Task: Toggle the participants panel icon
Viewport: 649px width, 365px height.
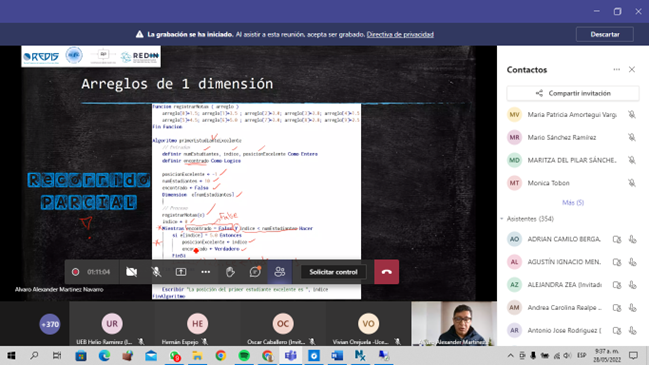Action: 280,272
